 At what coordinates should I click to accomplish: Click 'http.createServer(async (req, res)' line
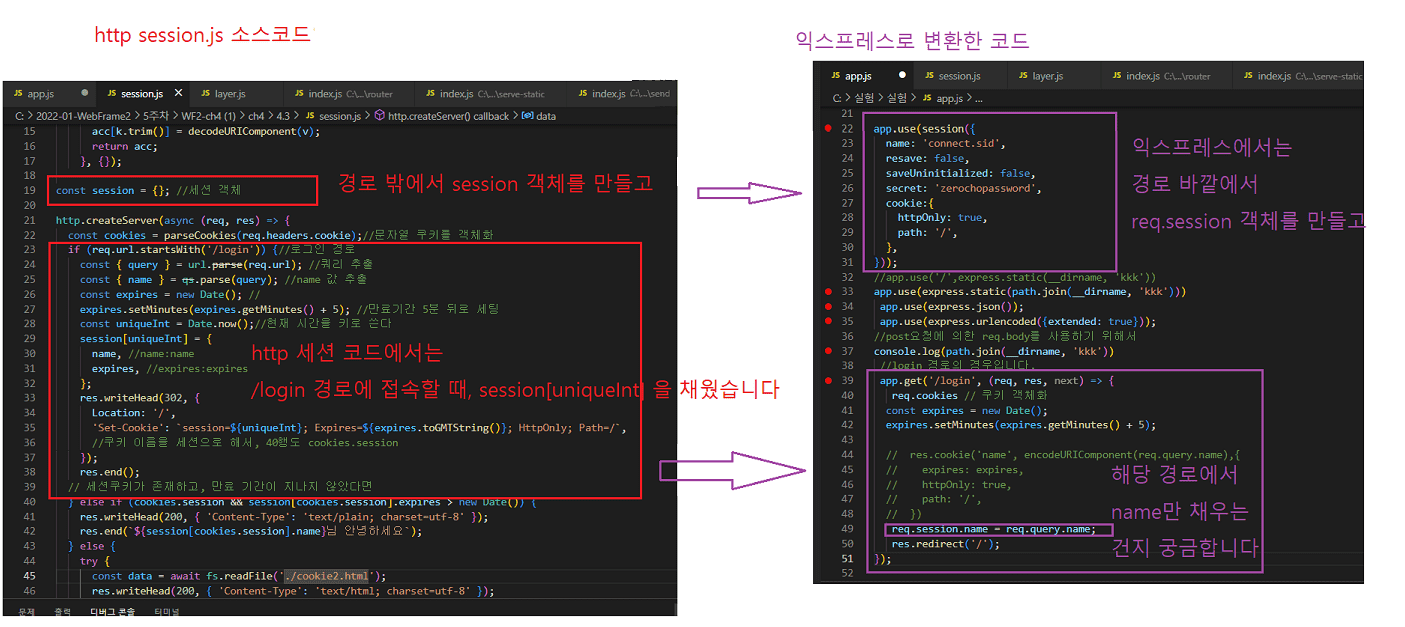pos(172,220)
